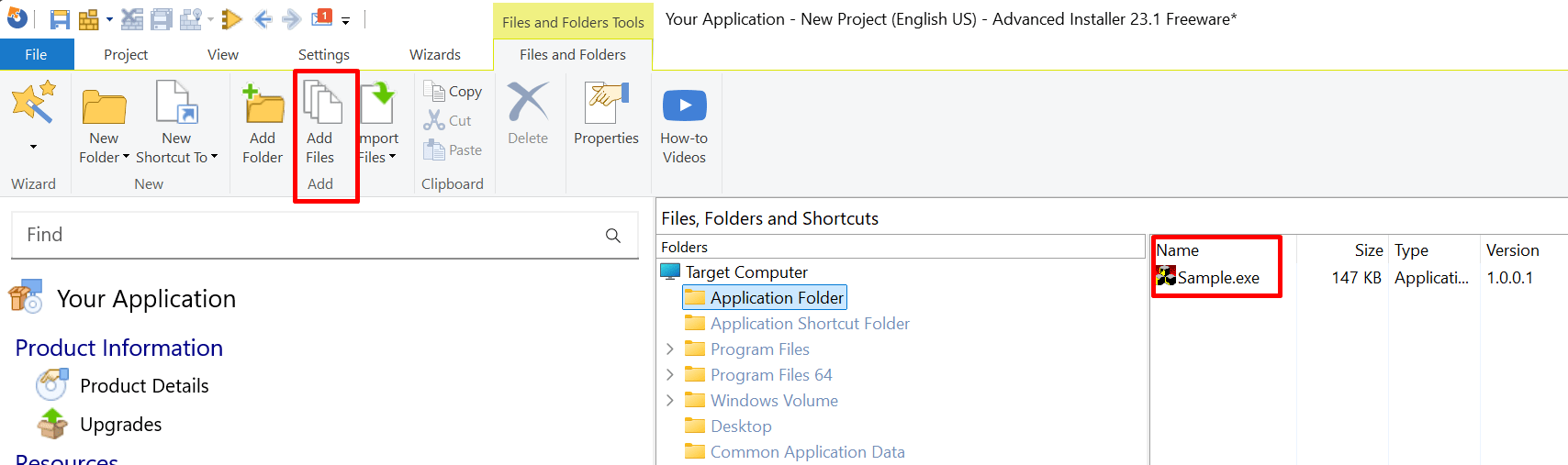This screenshot has width=1568, height=465.
Task: Click the Build project bricks icon
Action: pos(89,19)
